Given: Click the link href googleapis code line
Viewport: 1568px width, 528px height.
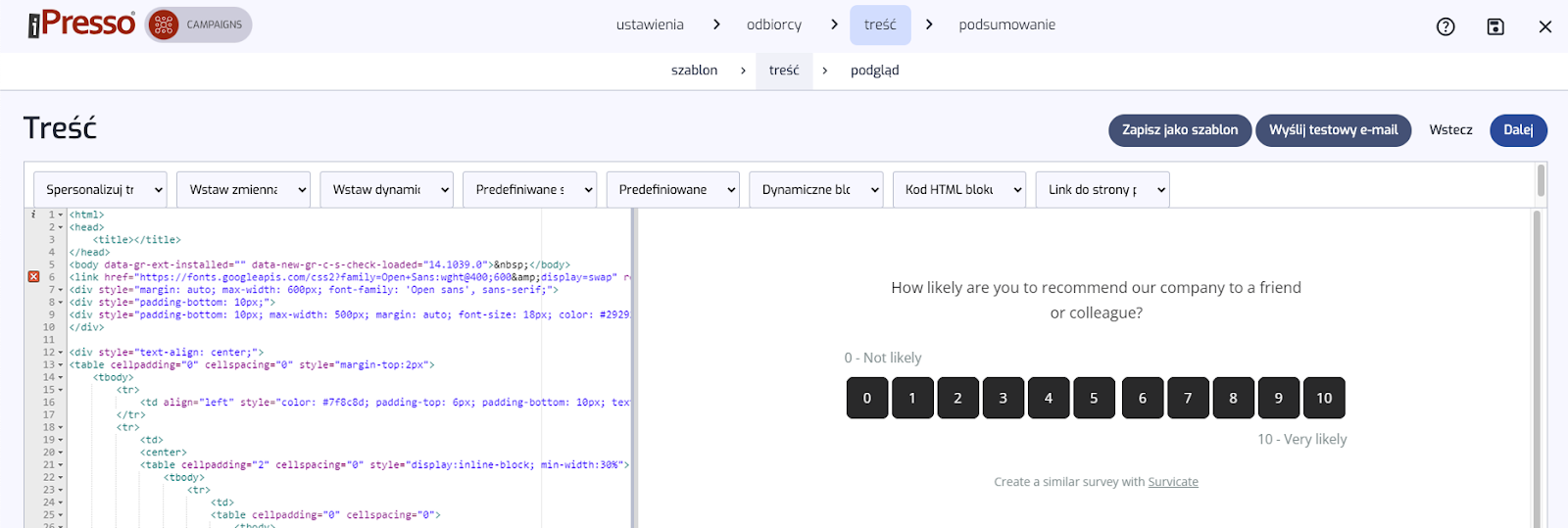Looking at the screenshot, I should pyautogui.click(x=350, y=277).
